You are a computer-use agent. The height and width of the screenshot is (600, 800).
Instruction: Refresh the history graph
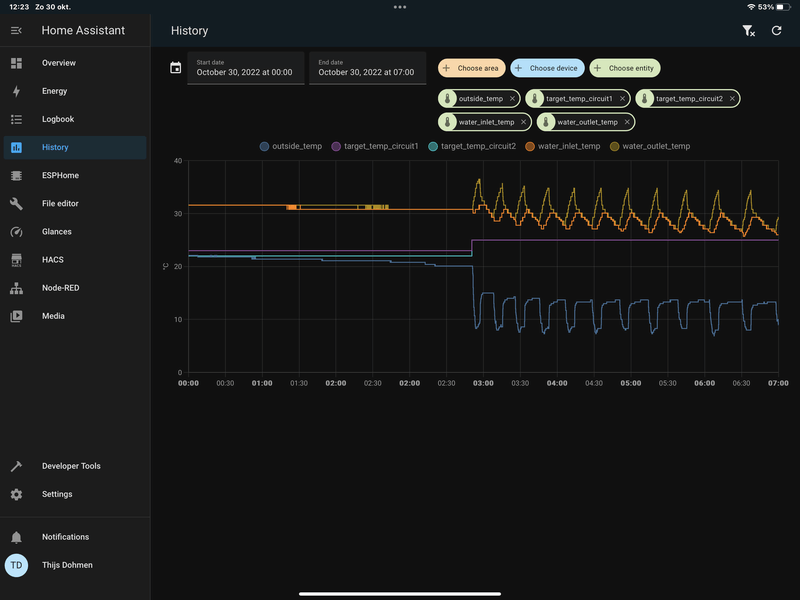[777, 31]
